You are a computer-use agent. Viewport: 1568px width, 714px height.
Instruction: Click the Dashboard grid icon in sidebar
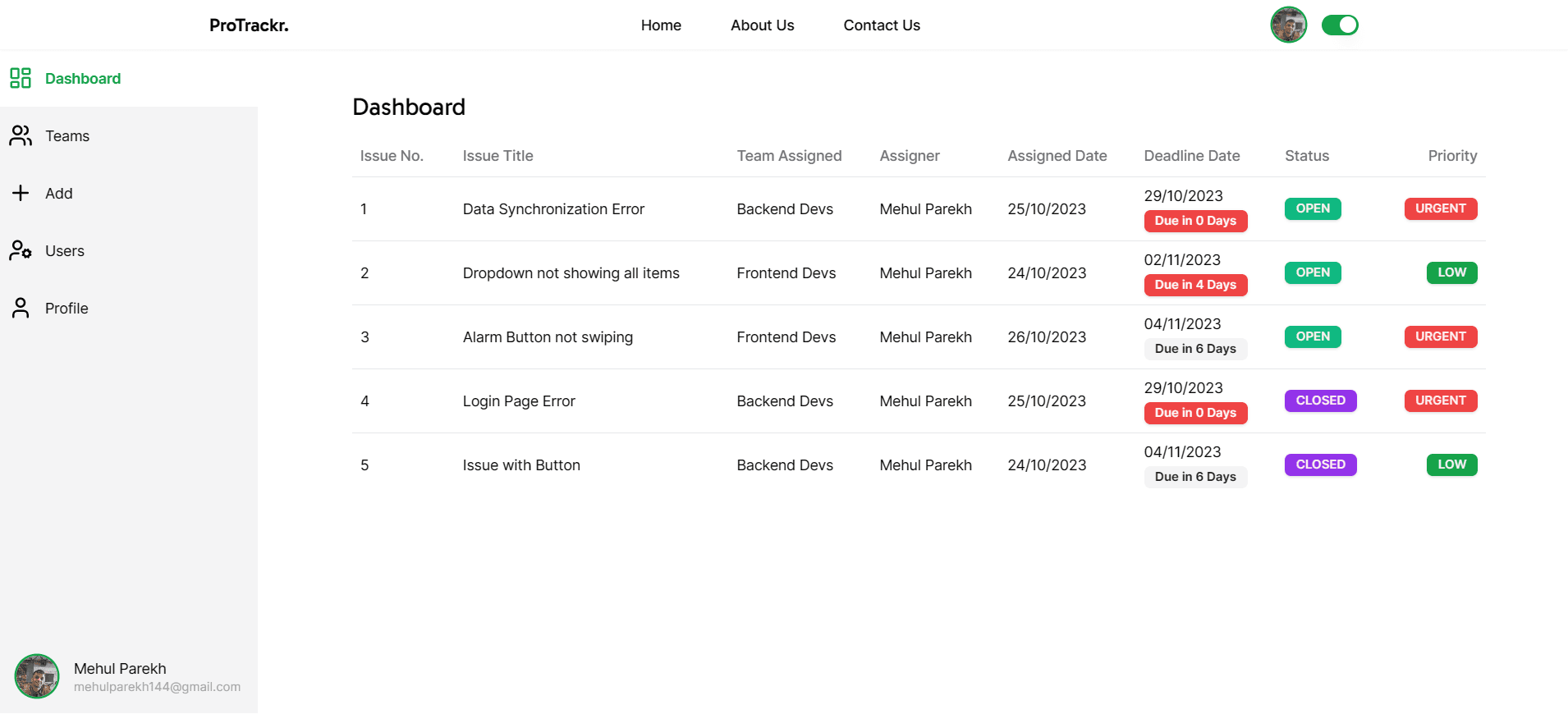click(21, 78)
